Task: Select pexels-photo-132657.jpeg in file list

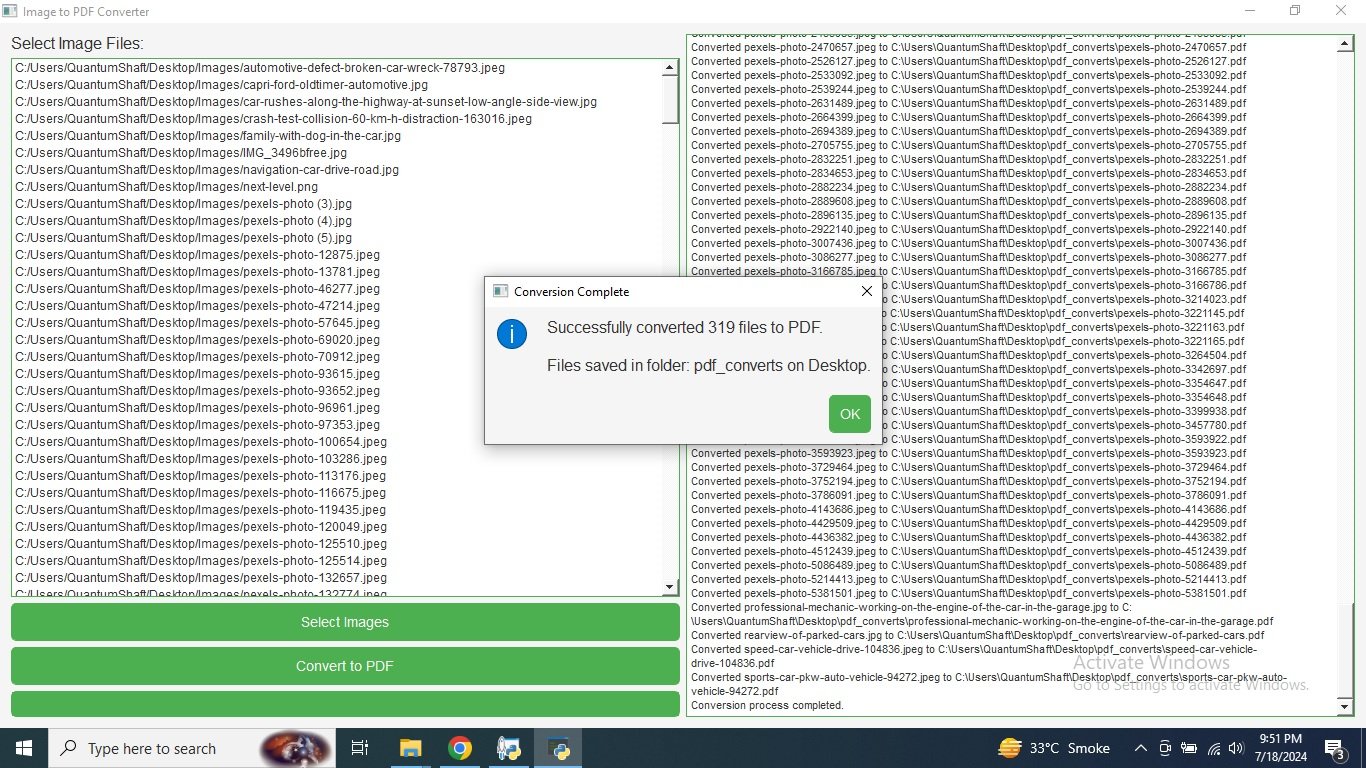Action: pyautogui.click(x=201, y=578)
